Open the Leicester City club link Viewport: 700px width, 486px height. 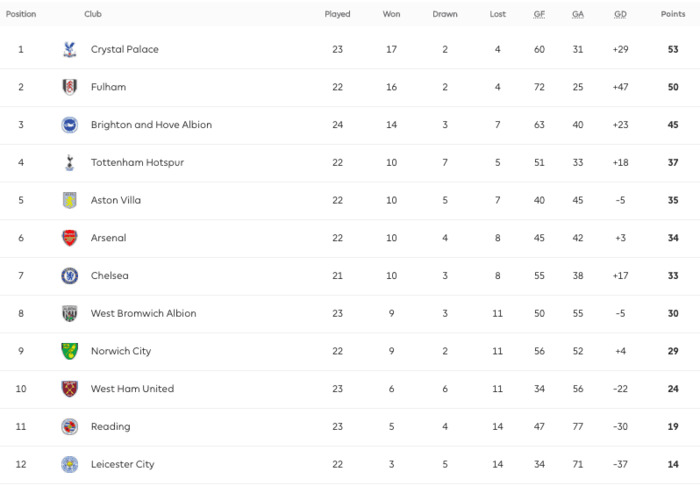[123, 464]
